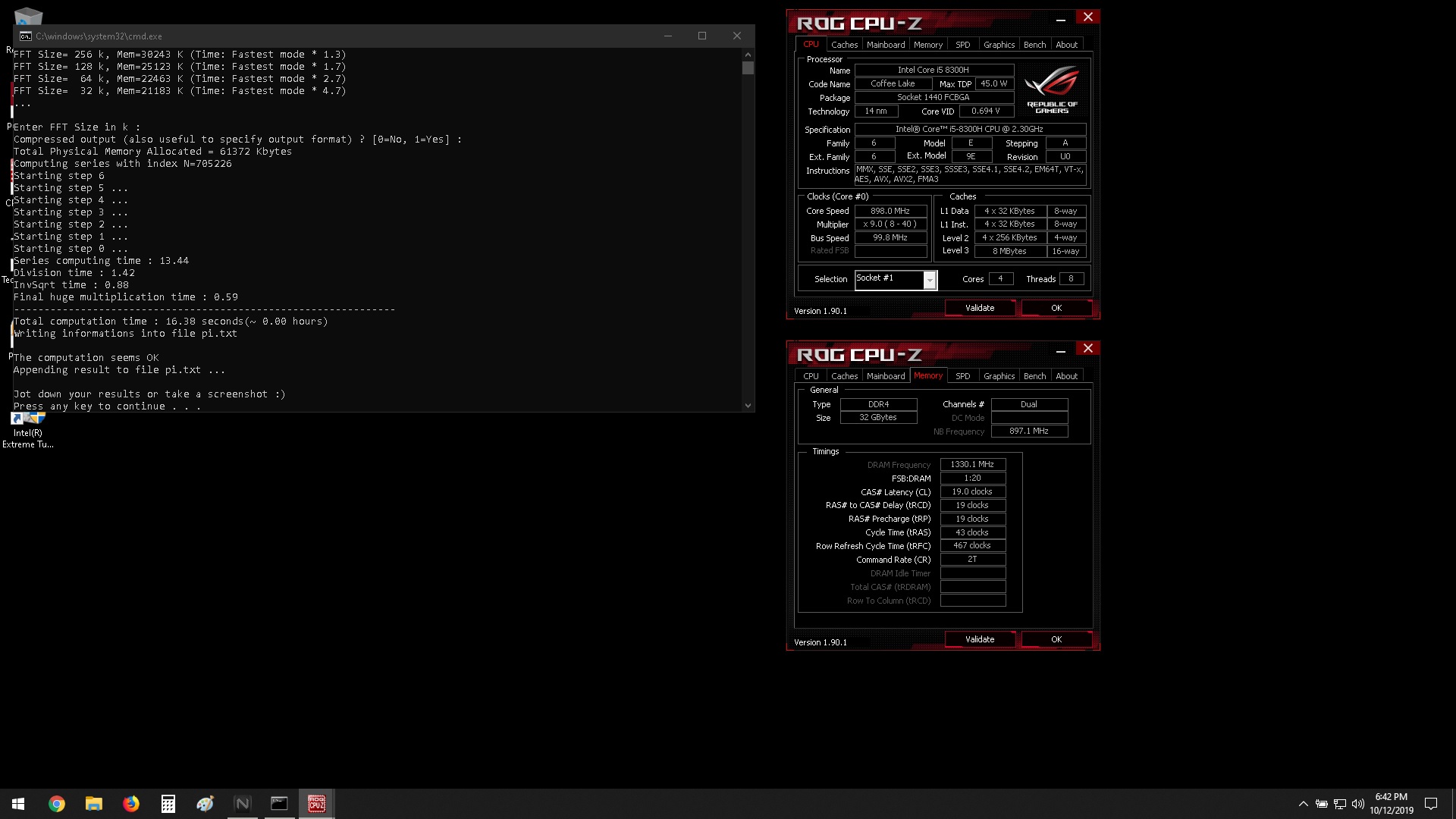1456x819 pixels.
Task: Open the Graphics tab in upper CPU-Z
Action: (x=999, y=45)
